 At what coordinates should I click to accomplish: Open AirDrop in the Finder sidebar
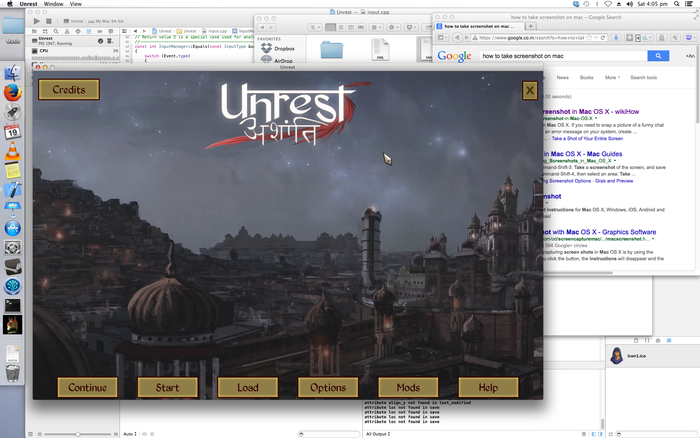tap(278, 60)
